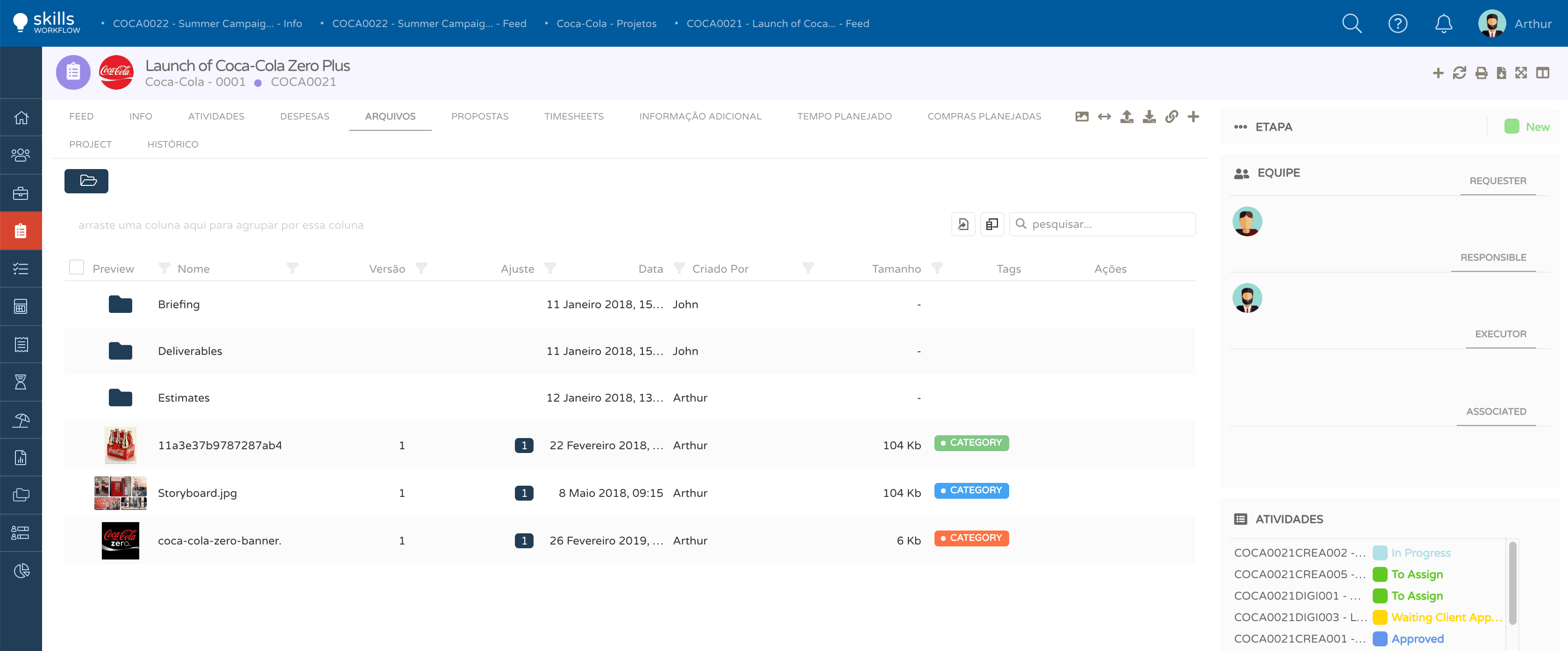The image size is (1568, 651).
Task: Click the copy link chain icon
Action: [1171, 116]
